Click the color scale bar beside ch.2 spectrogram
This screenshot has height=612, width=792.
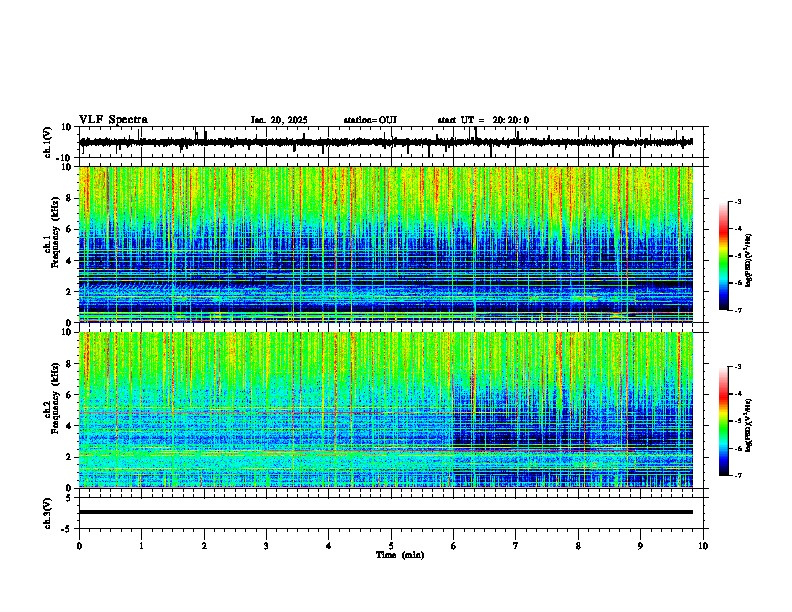click(724, 421)
